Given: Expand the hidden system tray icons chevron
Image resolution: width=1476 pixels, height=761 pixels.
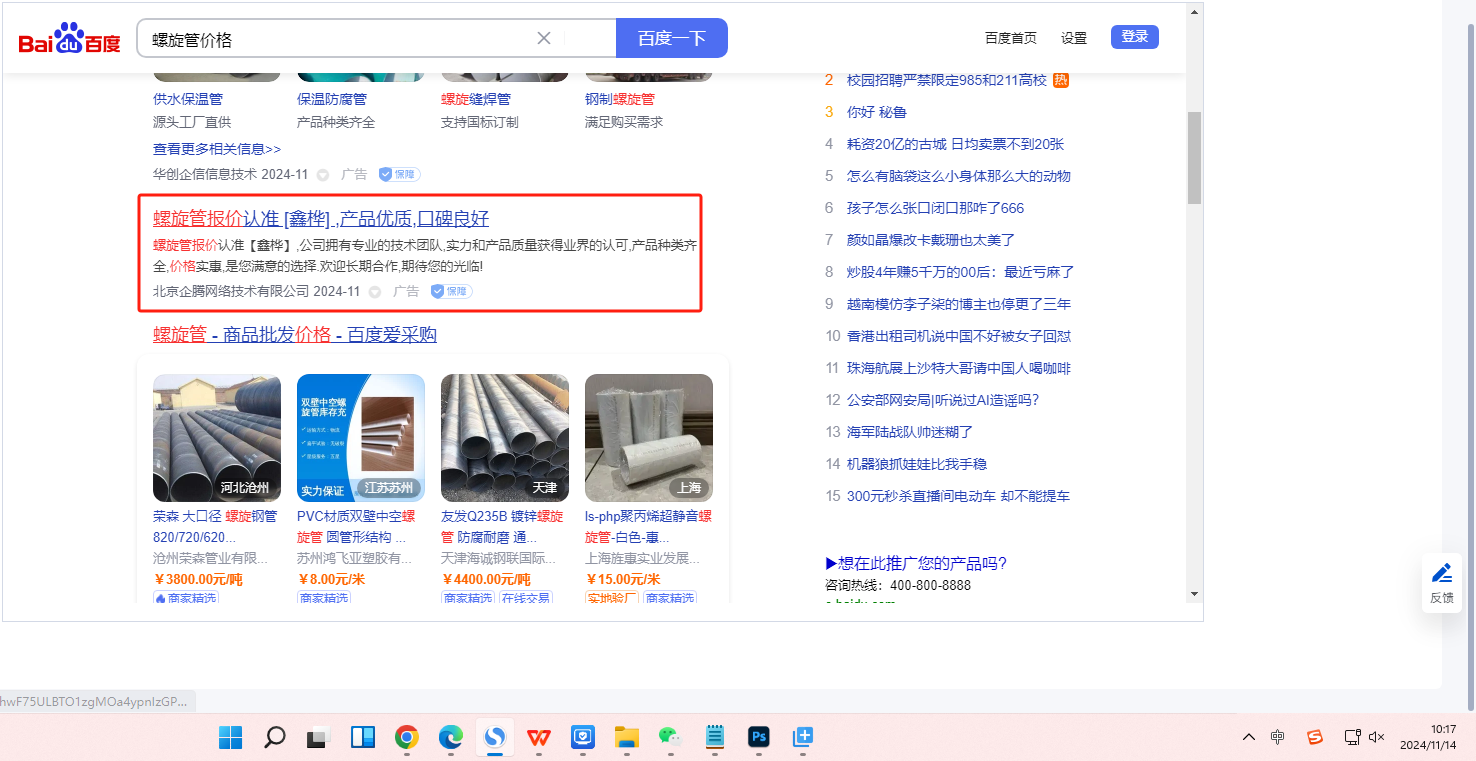Looking at the screenshot, I should click(x=1249, y=737).
